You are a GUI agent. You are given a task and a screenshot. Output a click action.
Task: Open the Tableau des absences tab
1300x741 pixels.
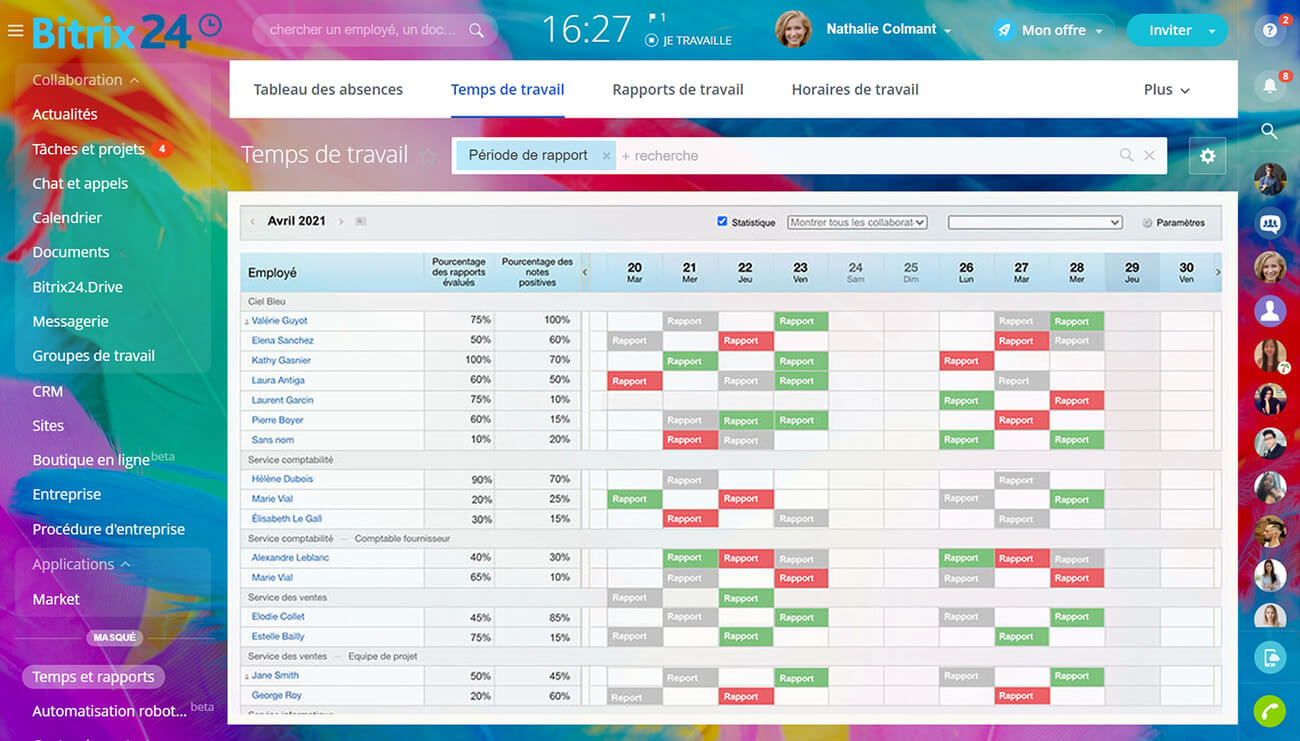(328, 90)
